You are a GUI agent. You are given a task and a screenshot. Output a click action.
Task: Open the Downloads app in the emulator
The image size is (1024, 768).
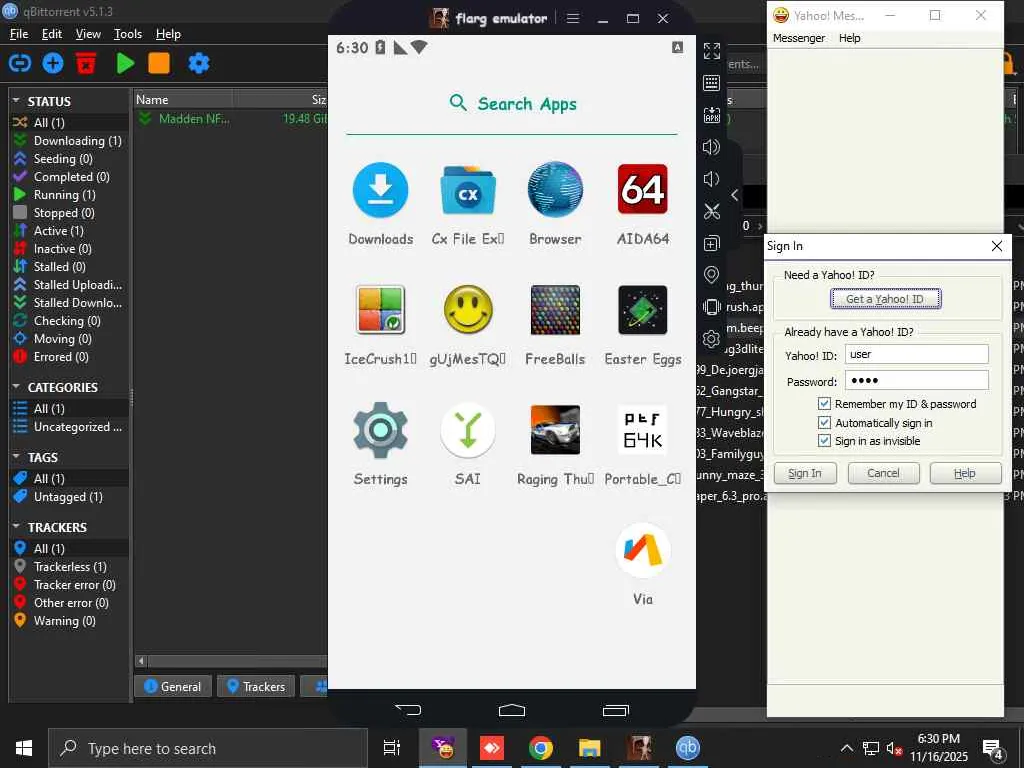pos(381,190)
